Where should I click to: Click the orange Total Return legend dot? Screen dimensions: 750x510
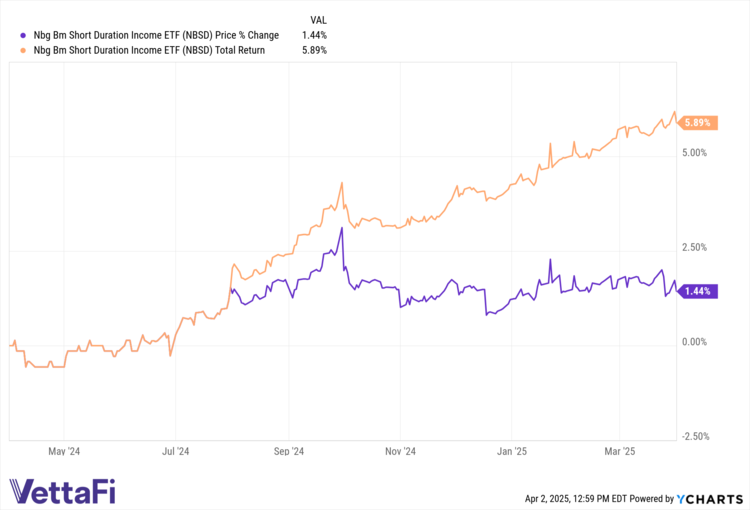(13, 49)
